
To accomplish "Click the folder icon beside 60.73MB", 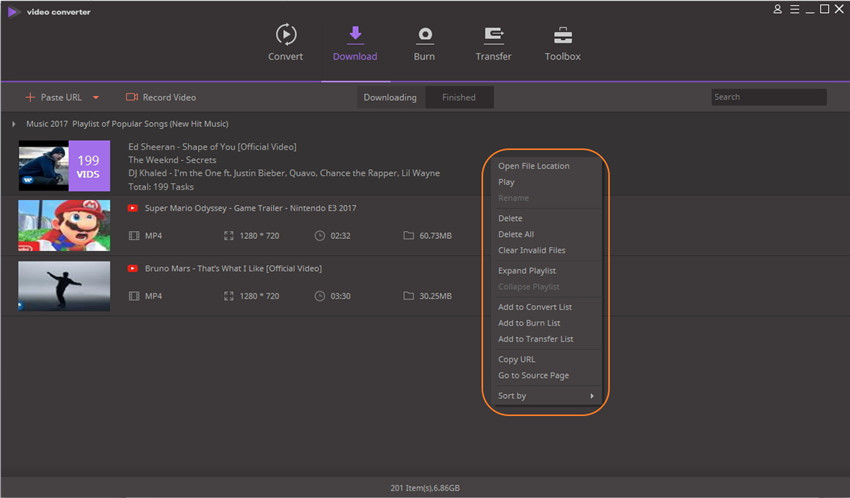I will tap(408, 236).
